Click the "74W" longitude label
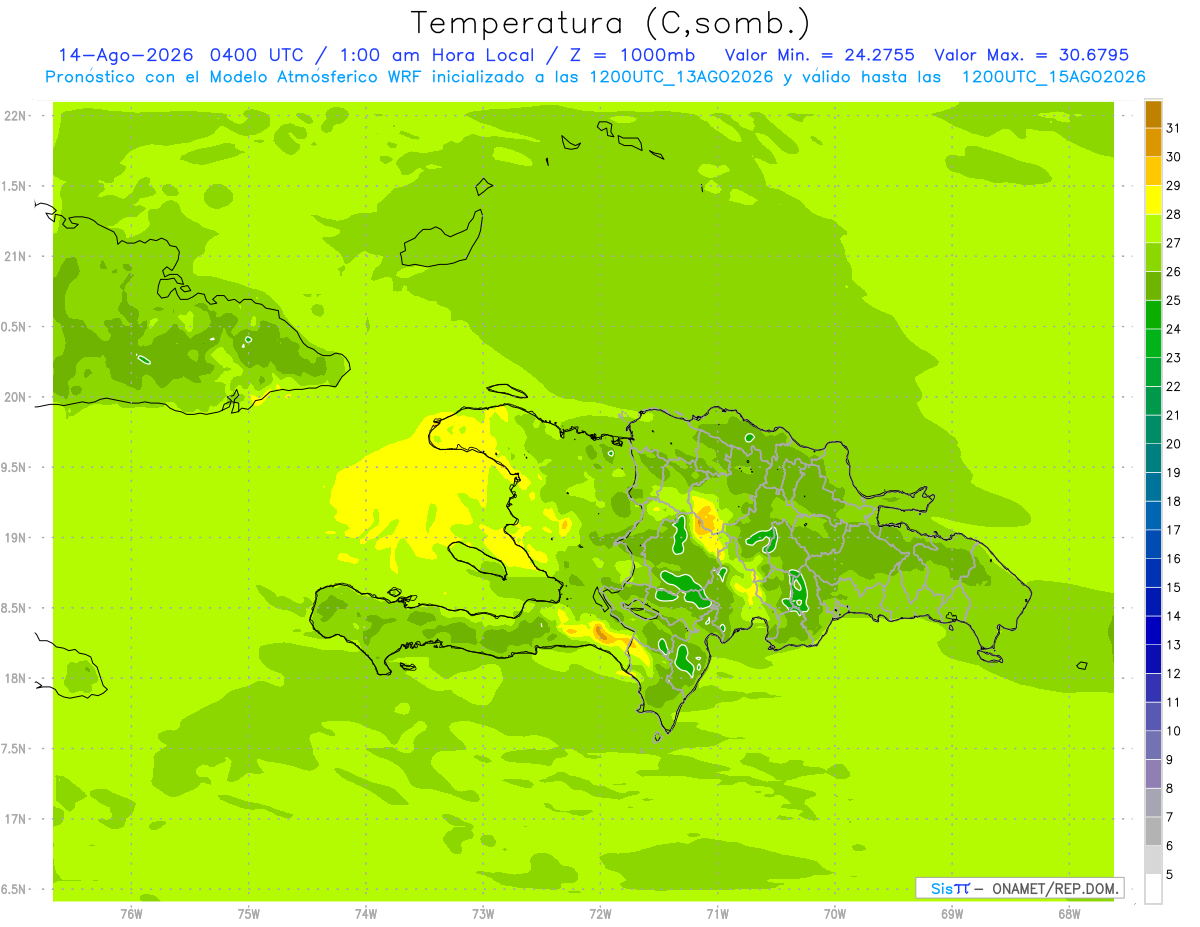Screen dimensions: 1200x927 [x=366, y=914]
